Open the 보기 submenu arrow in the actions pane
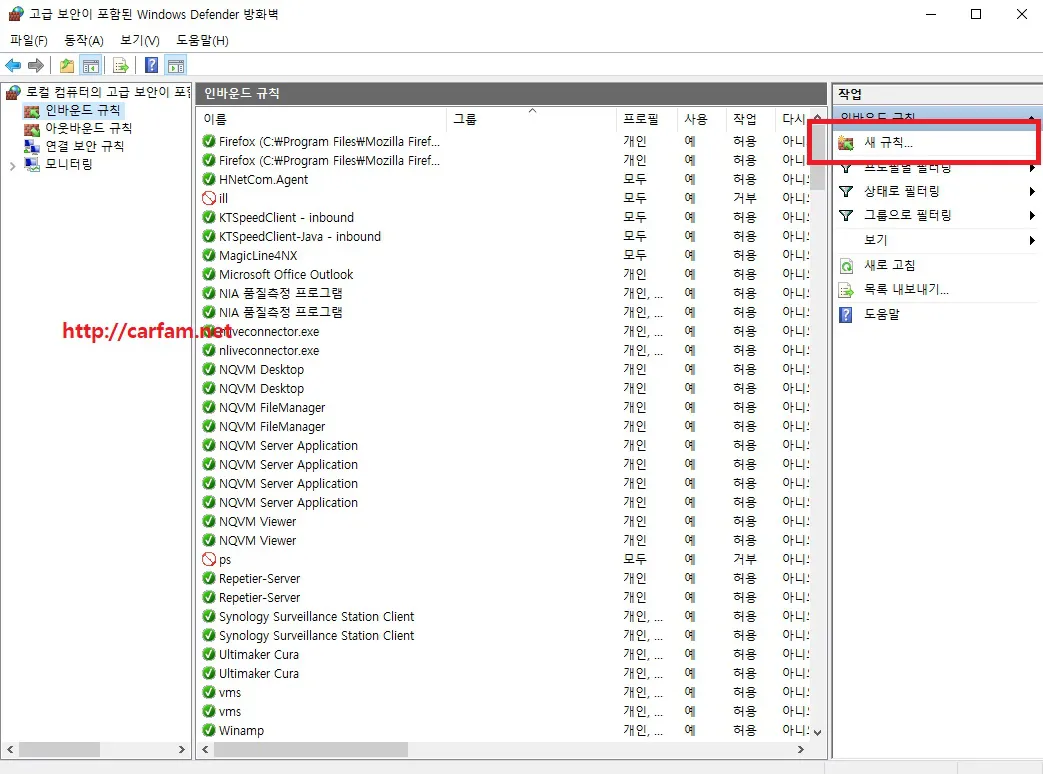This screenshot has height=774, width=1043. coord(1032,240)
